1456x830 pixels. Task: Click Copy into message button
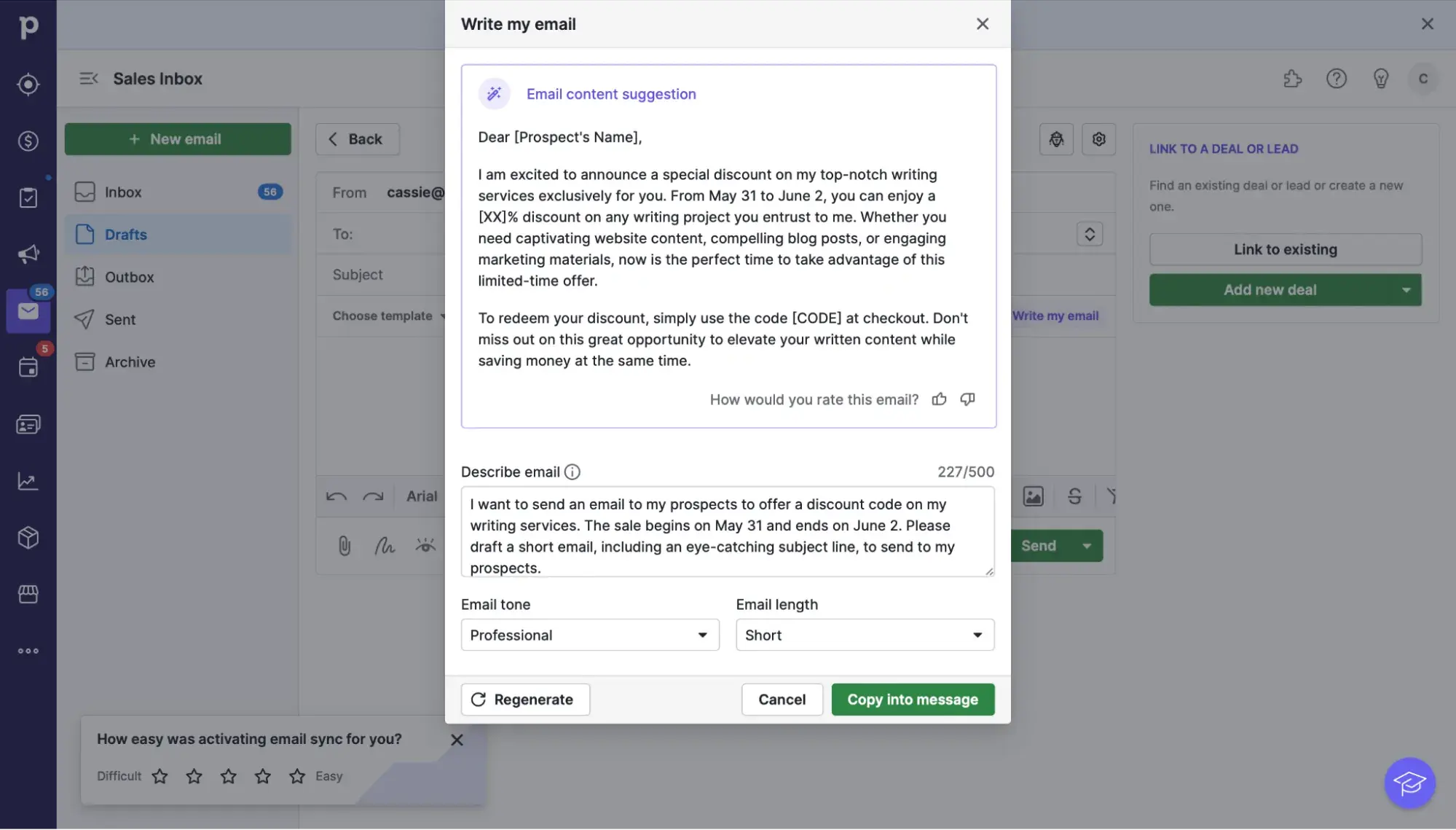(912, 700)
